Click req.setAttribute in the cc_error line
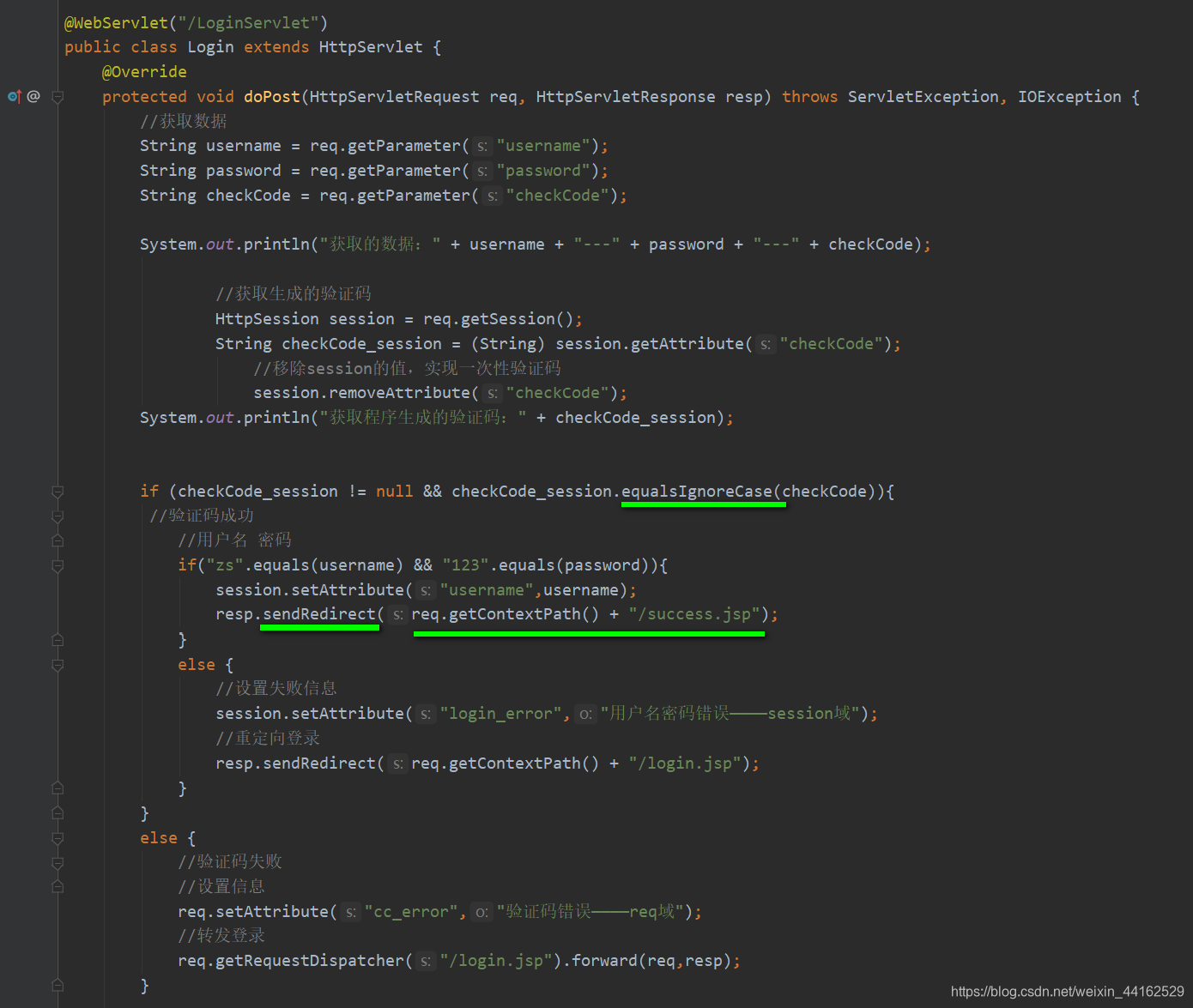The height and width of the screenshot is (1008, 1193). pos(253,912)
